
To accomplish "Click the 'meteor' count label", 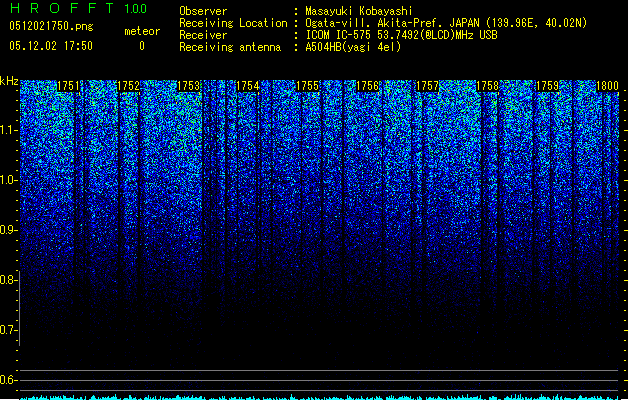I will tap(142, 31).
